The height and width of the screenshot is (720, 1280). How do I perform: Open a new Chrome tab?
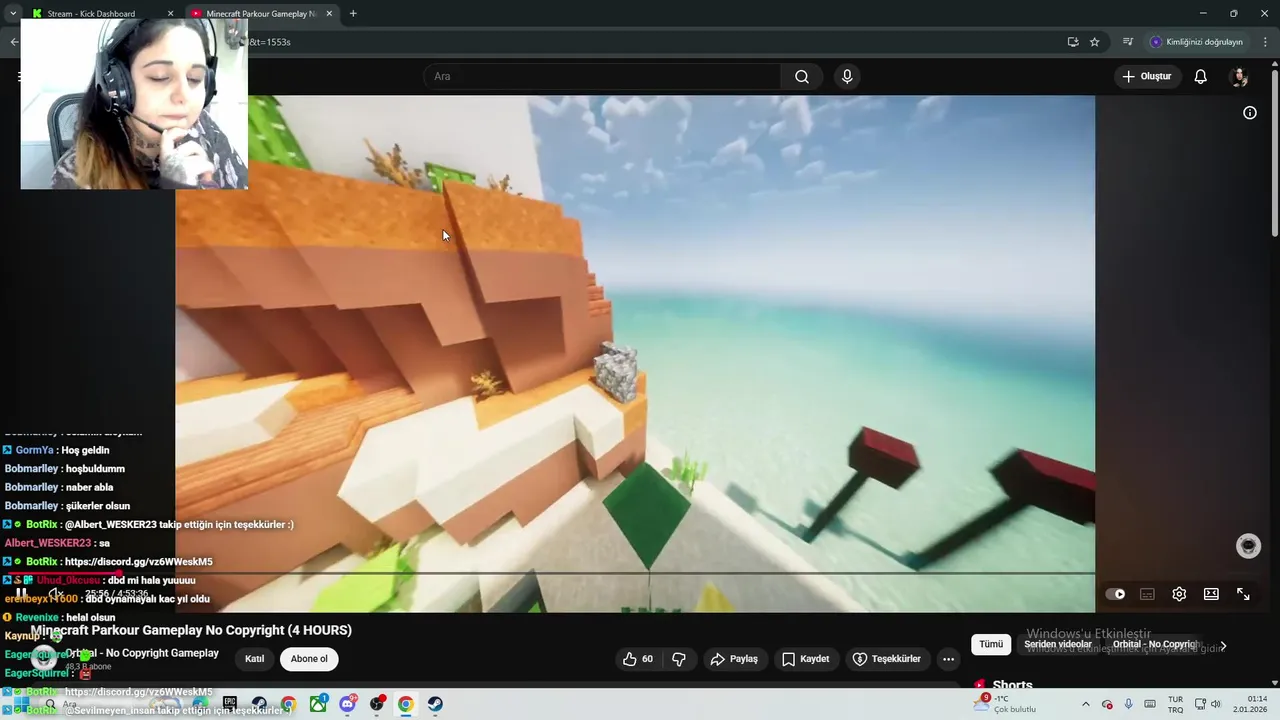coord(353,14)
